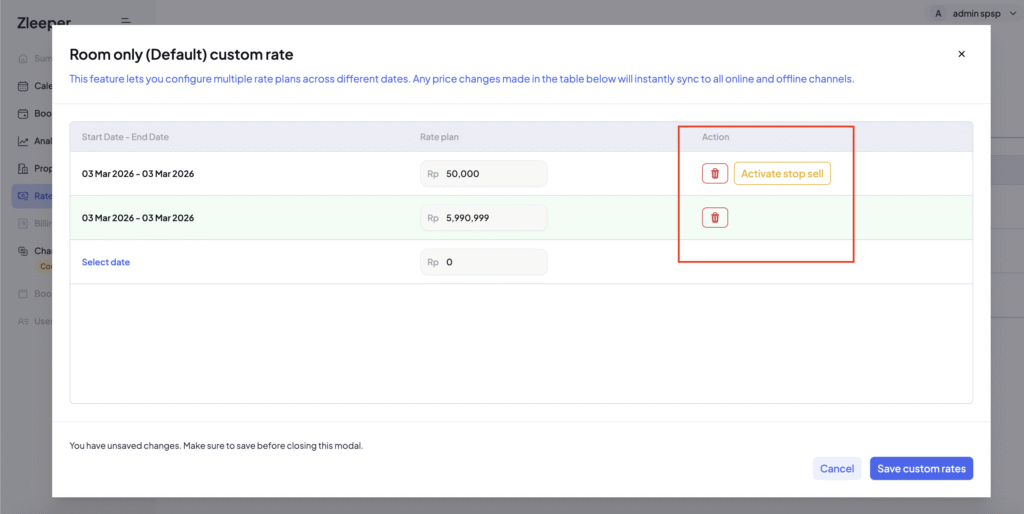Screen dimensions: 1024x514
Task: Click the Analytics chart icon in sidebar
Action: (x=24, y=141)
